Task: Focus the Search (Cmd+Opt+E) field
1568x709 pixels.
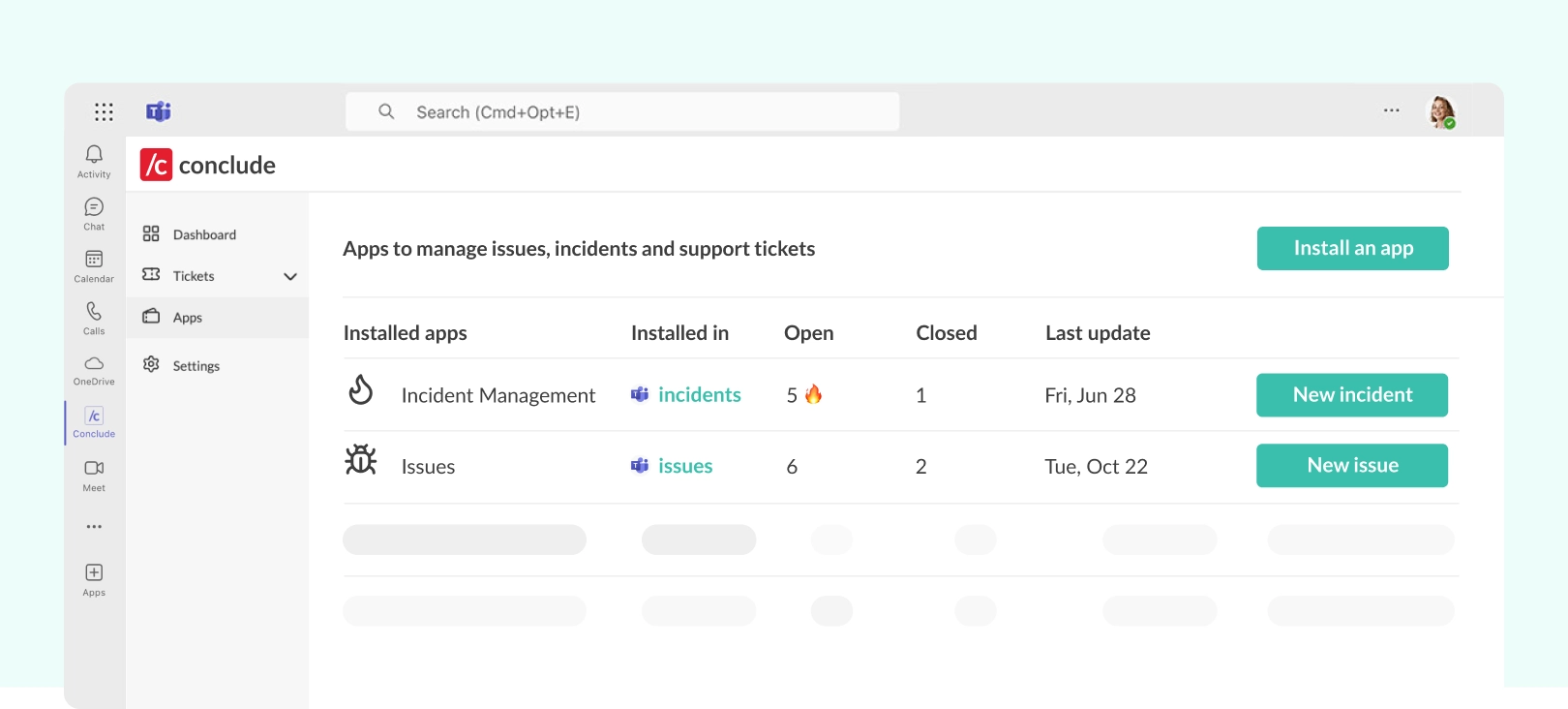Action: [622, 111]
